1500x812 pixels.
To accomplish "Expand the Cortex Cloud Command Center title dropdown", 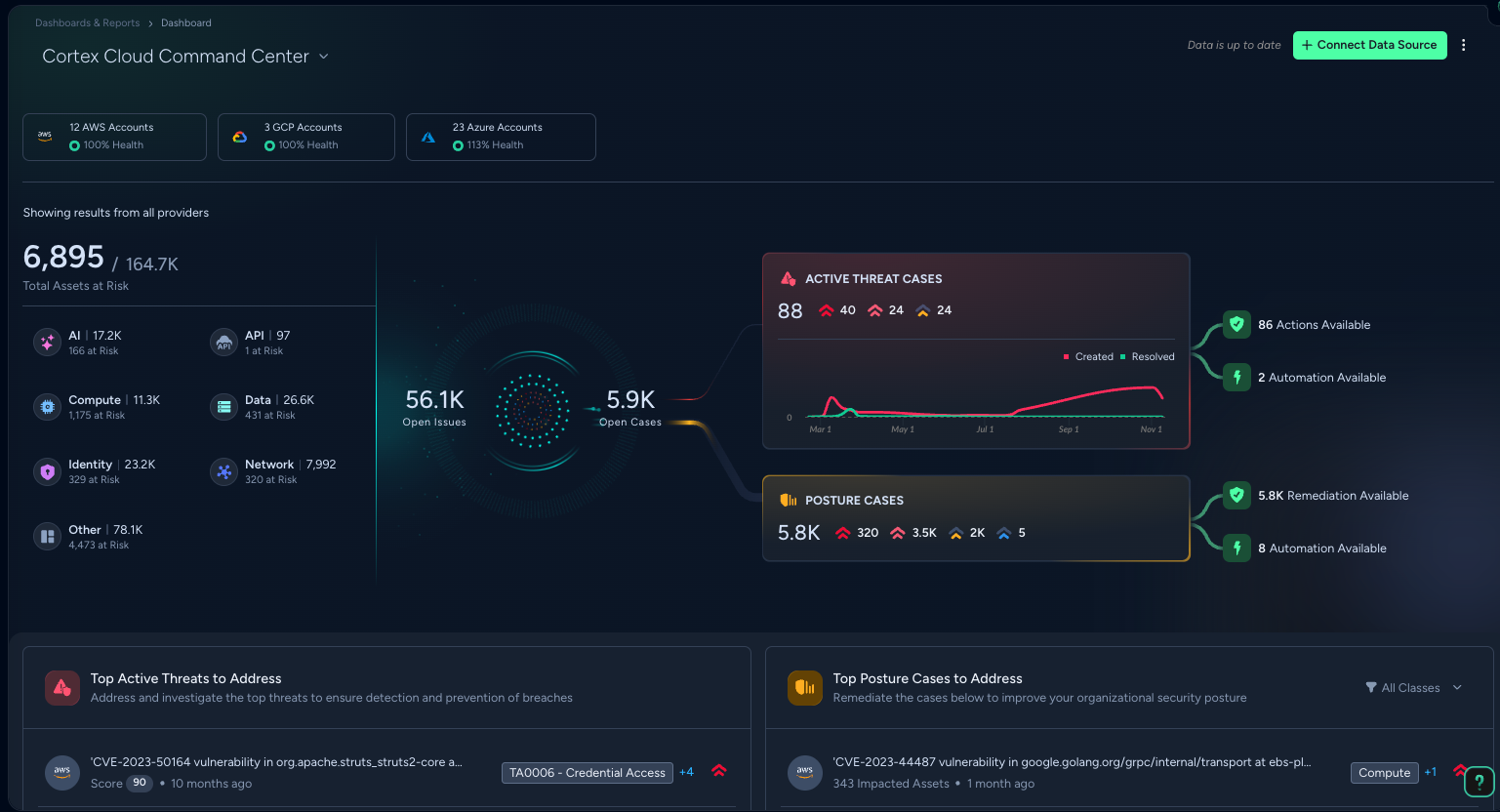I will (323, 57).
